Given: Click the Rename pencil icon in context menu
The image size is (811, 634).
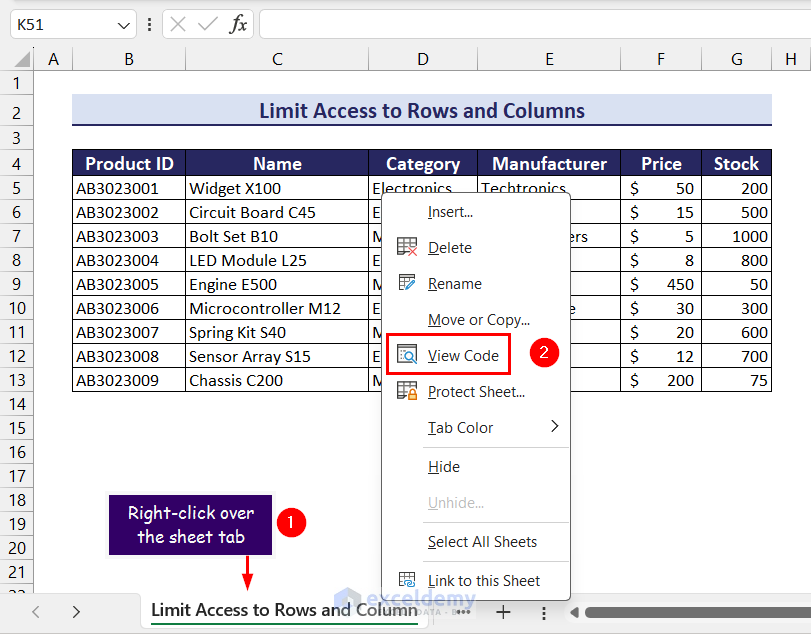Looking at the screenshot, I should [407, 282].
